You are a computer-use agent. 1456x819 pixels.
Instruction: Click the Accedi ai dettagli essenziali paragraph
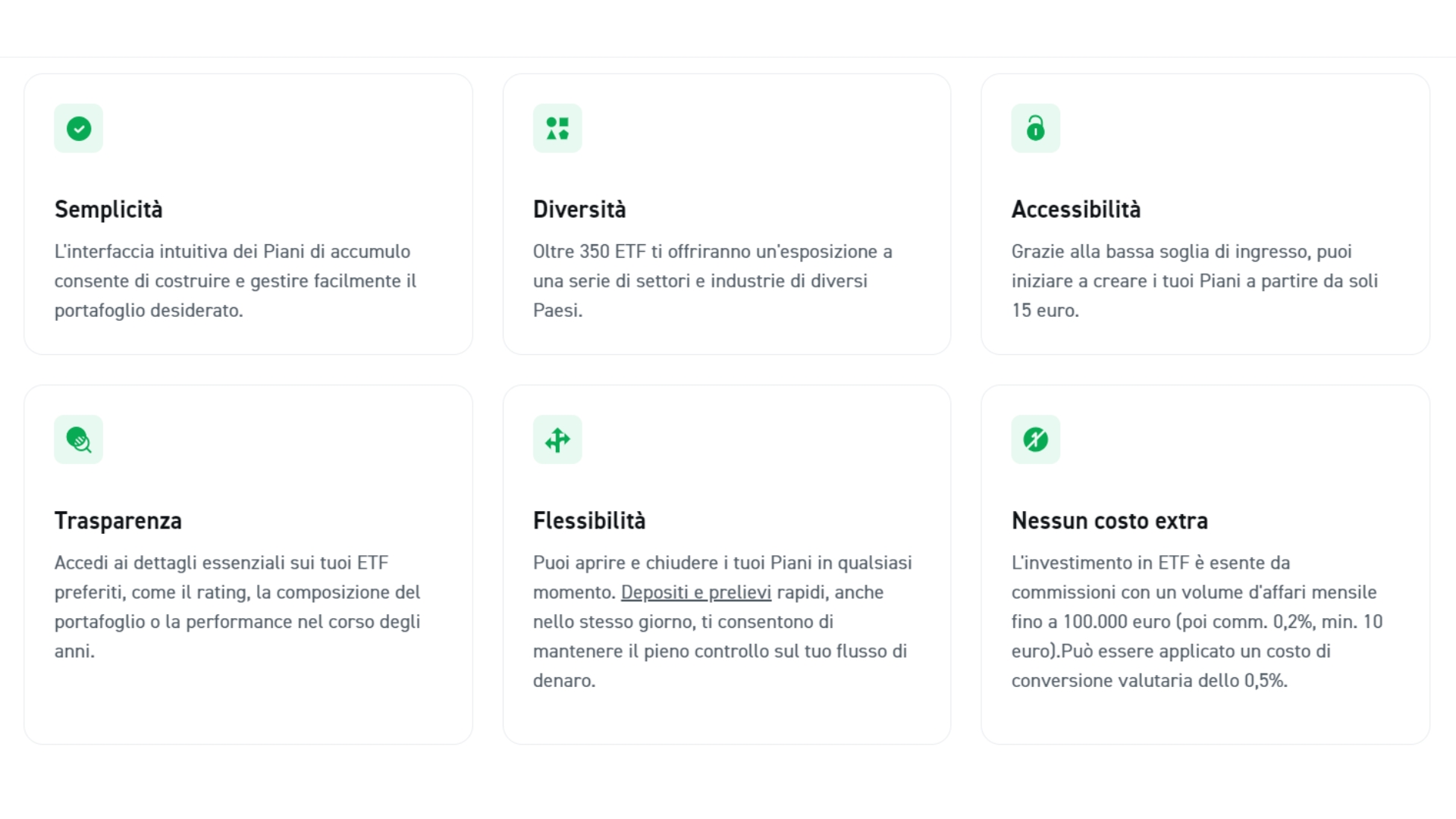[x=237, y=607]
